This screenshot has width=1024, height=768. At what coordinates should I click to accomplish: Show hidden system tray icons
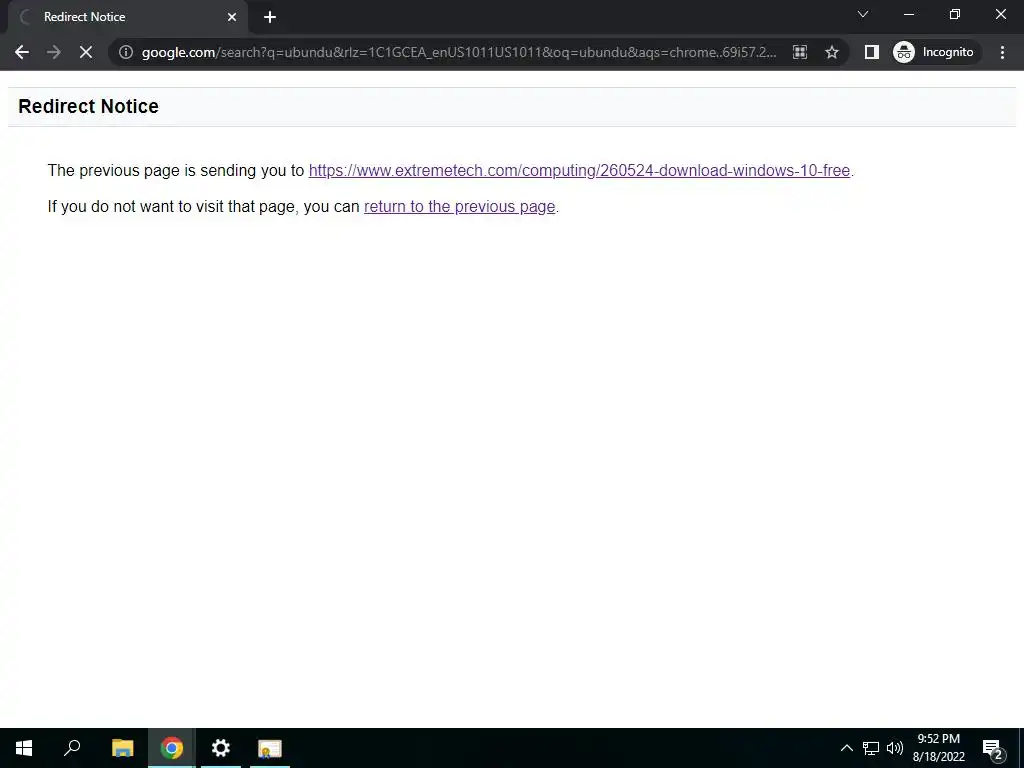[x=846, y=748]
